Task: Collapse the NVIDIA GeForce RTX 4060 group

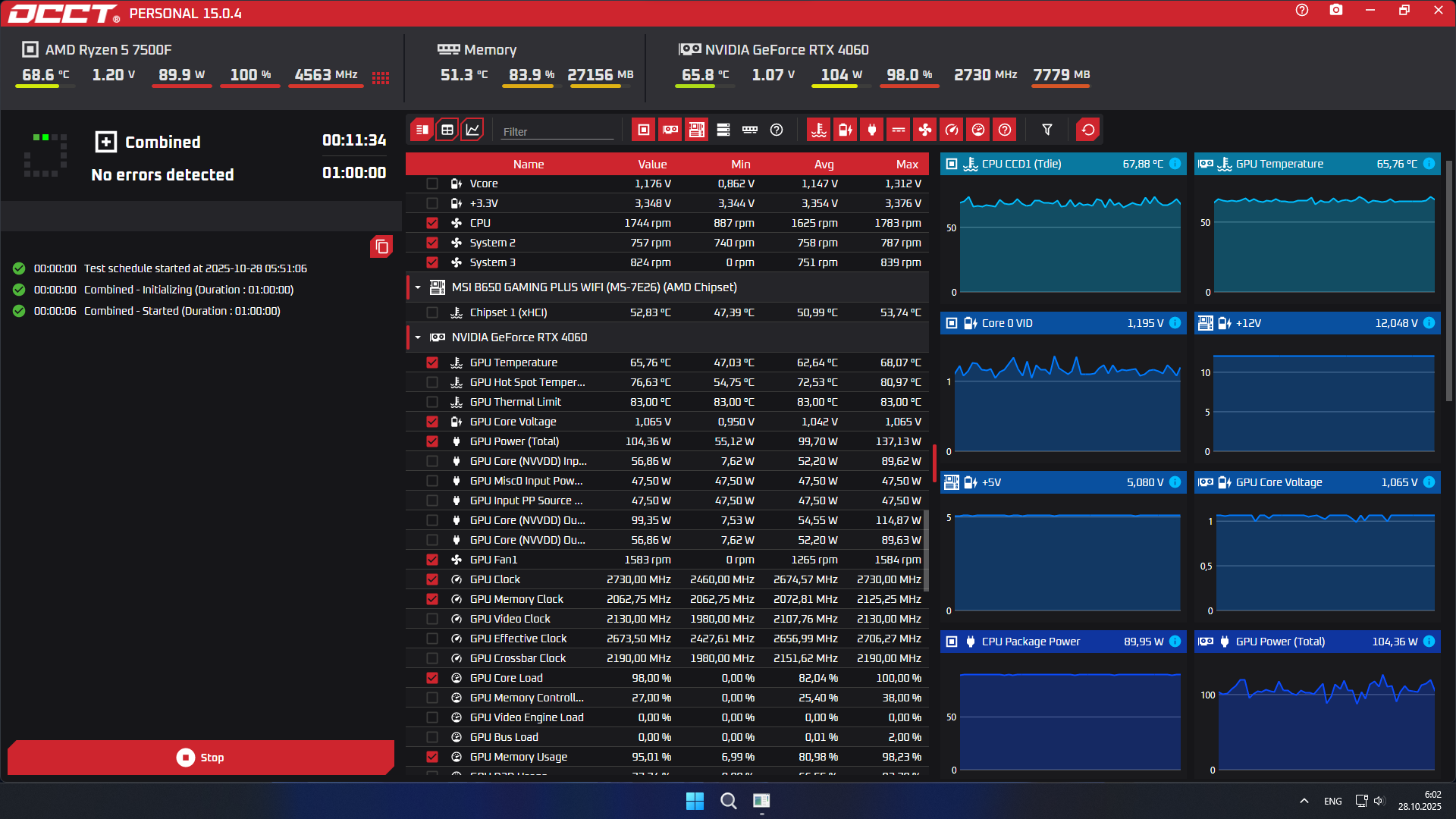Action: click(418, 337)
